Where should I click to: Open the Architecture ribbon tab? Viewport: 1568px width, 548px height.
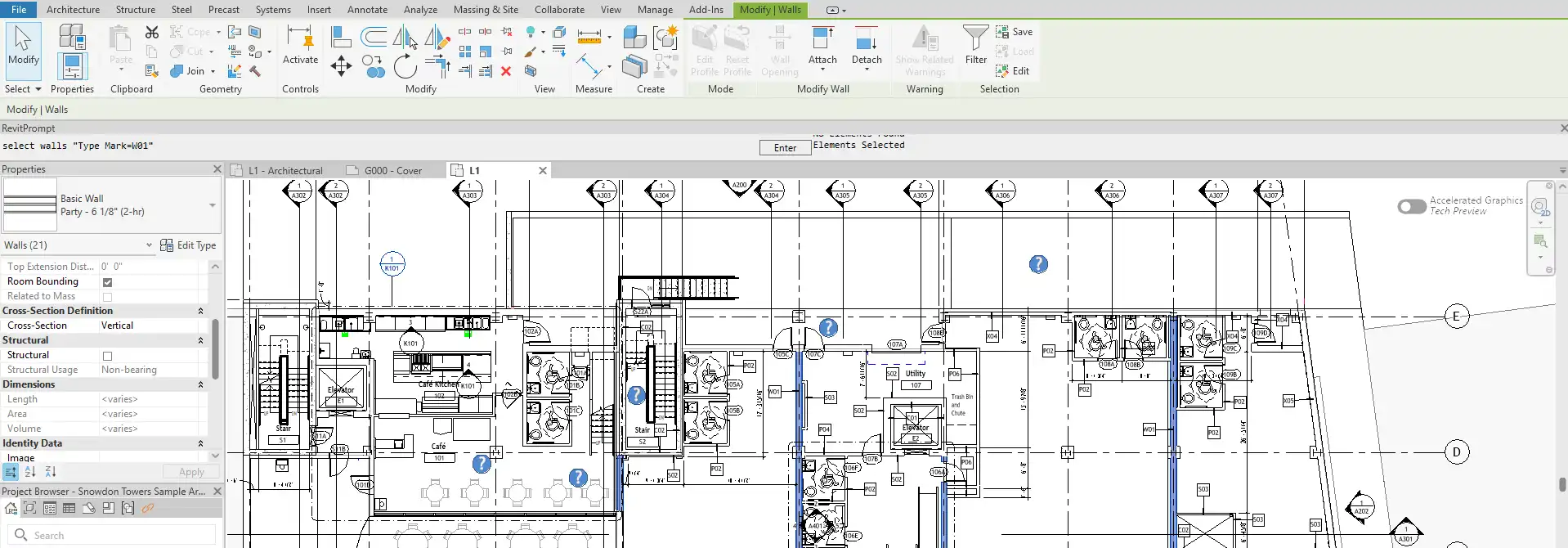click(73, 10)
